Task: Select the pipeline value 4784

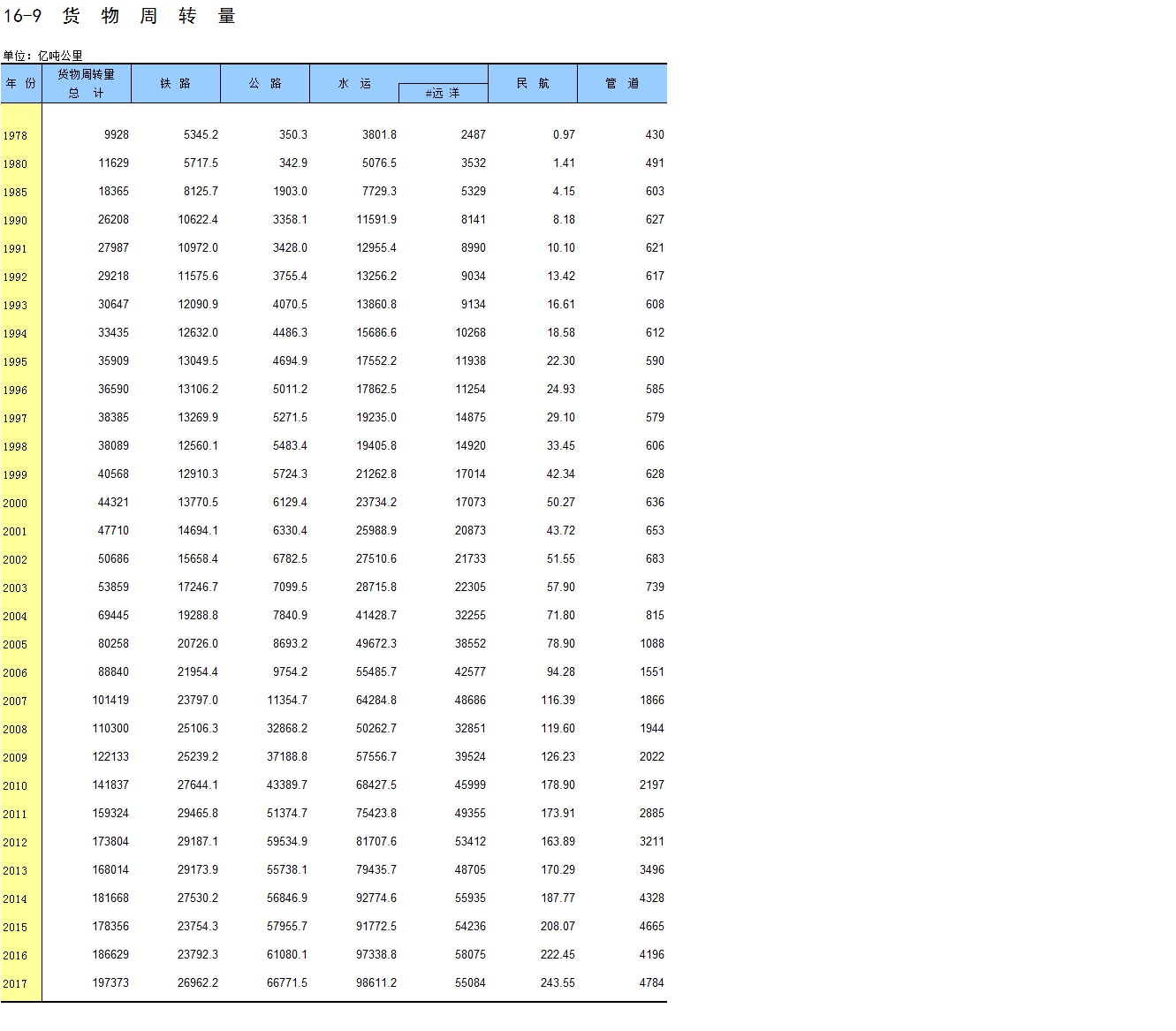Action: [651, 983]
